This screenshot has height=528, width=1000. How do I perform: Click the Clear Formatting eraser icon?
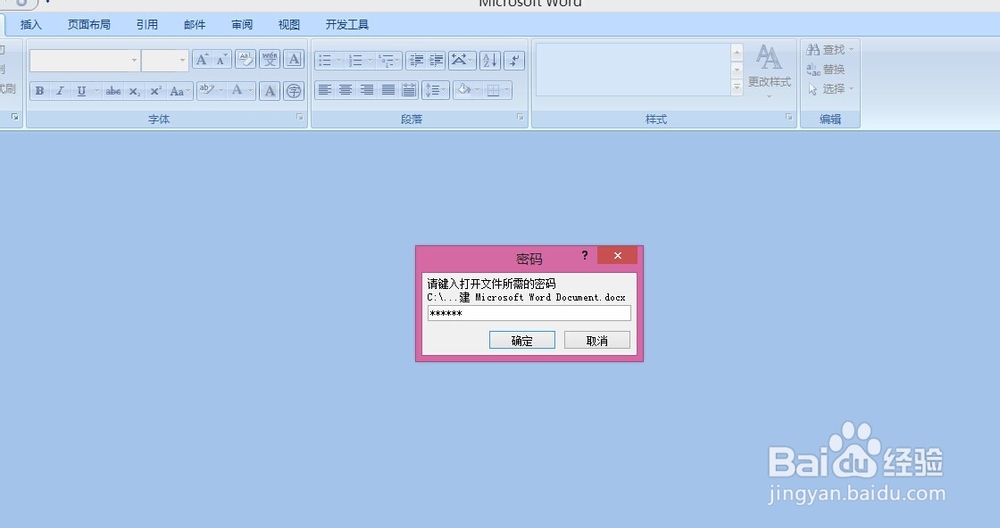[x=246, y=60]
